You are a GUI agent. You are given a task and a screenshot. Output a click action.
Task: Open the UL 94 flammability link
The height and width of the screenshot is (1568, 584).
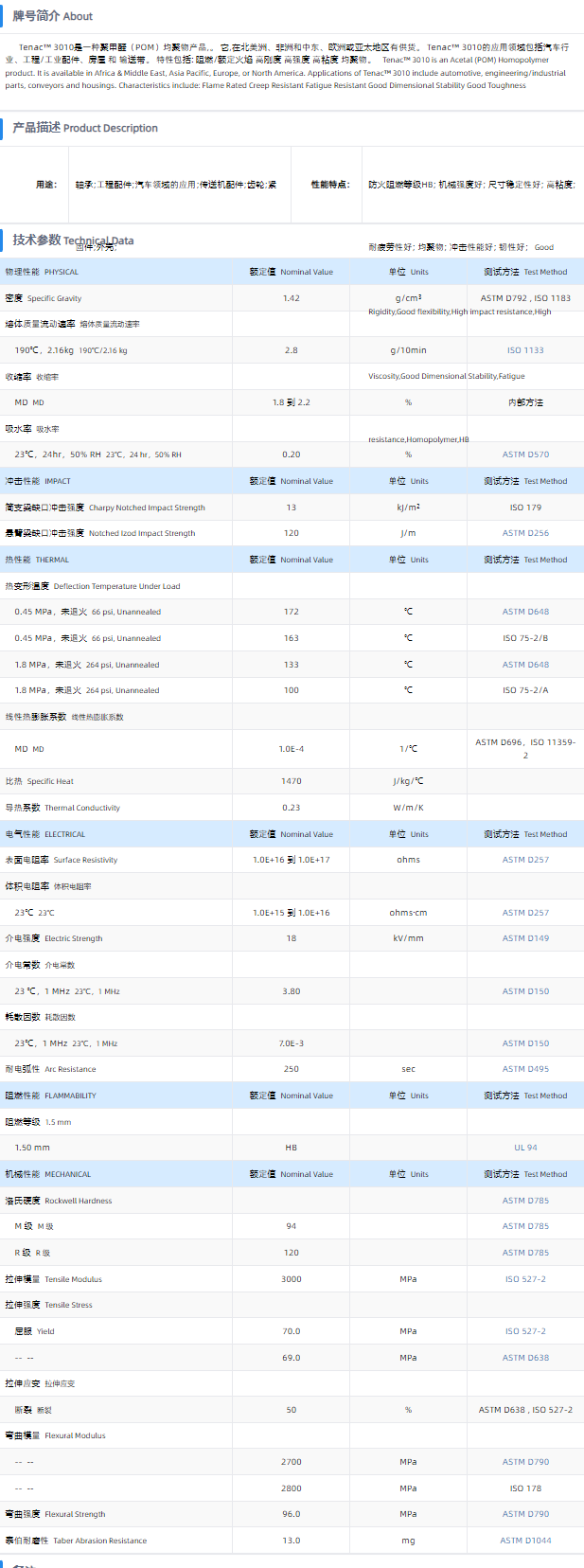[x=525, y=1148]
